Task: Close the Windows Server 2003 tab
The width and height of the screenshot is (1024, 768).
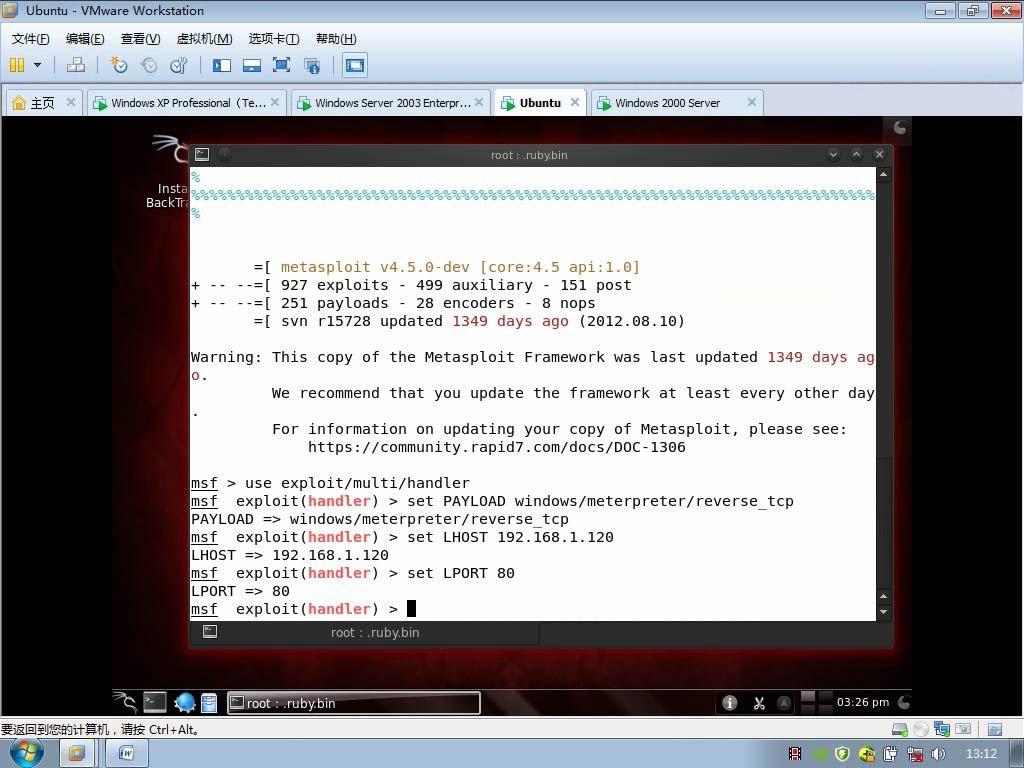Action: tap(479, 102)
